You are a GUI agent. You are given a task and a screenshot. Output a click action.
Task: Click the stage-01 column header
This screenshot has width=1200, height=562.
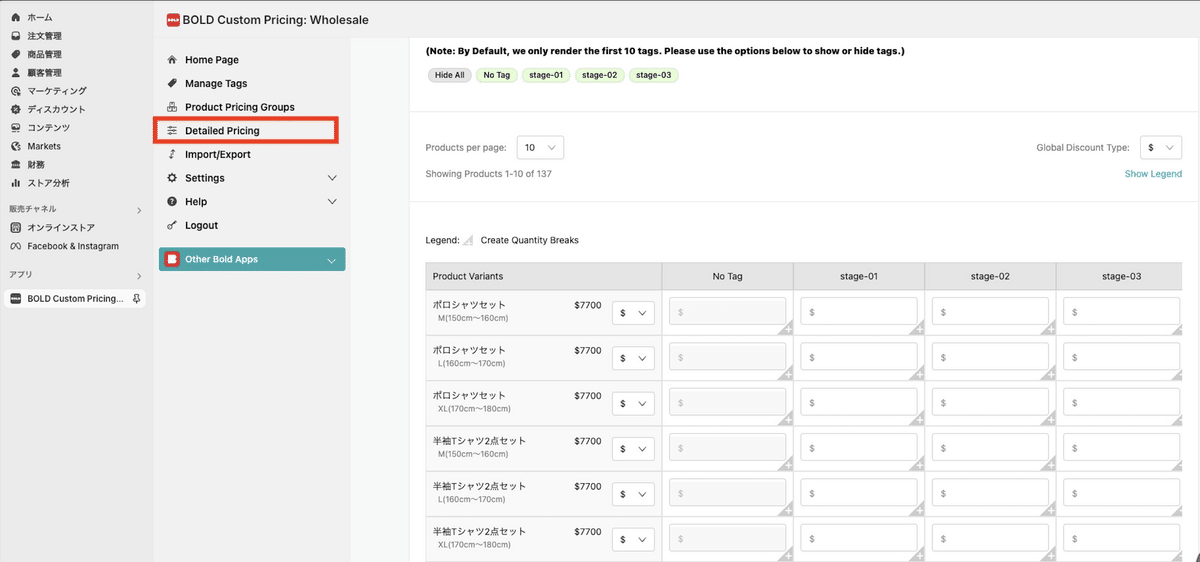(859, 276)
